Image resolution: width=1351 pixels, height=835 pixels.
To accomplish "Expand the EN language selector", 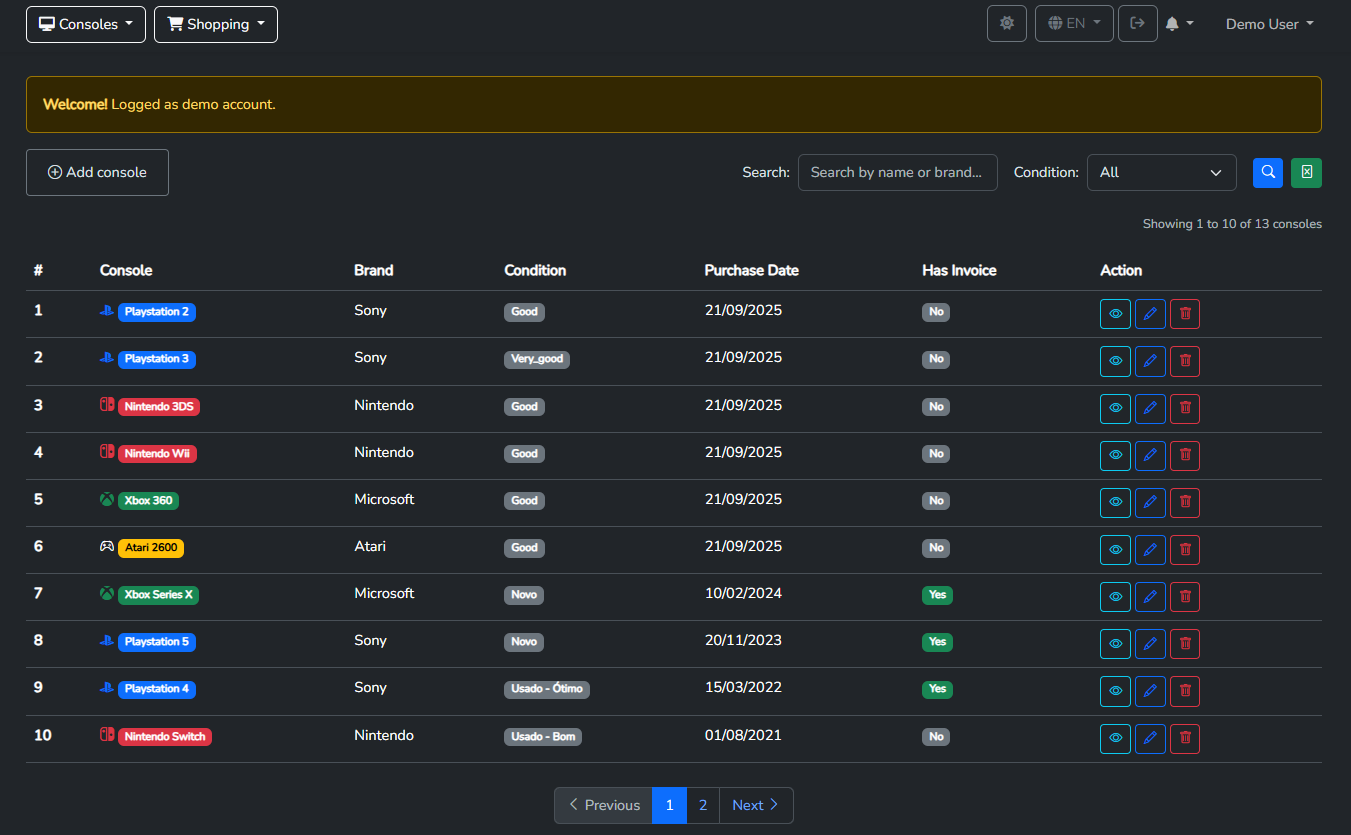I will [x=1074, y=23].
